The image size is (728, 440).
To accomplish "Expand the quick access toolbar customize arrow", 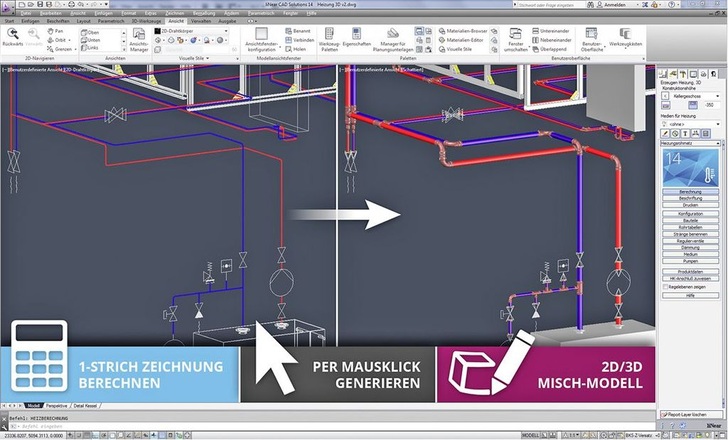I will [x=106, y=4].
